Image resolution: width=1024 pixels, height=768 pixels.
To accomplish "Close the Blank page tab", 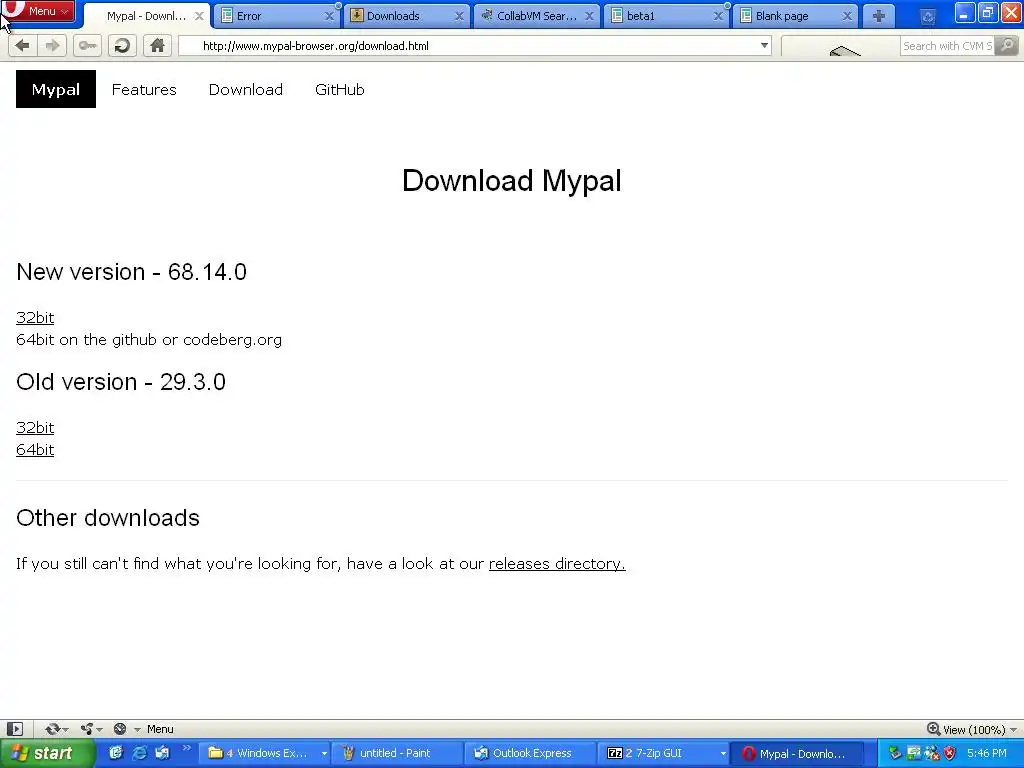I will (847, 16).
